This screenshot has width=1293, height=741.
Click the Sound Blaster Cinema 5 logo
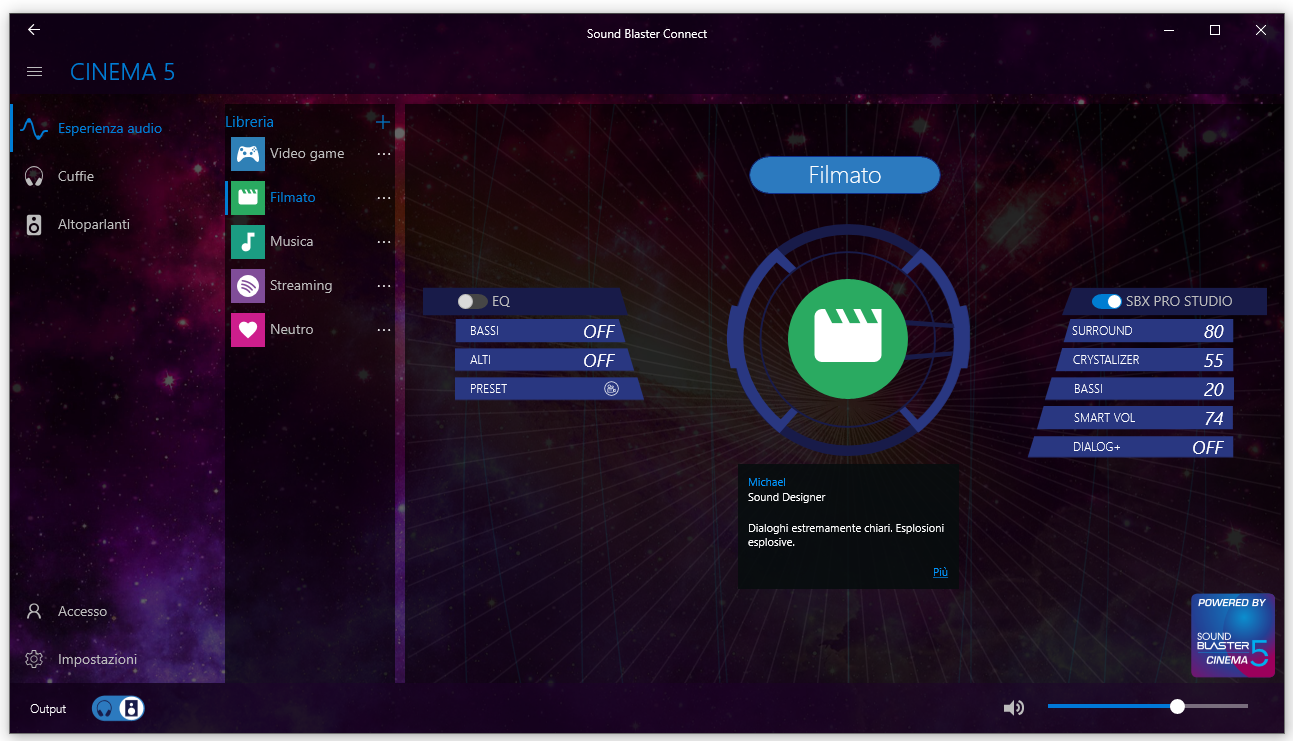pos(1233,636)
